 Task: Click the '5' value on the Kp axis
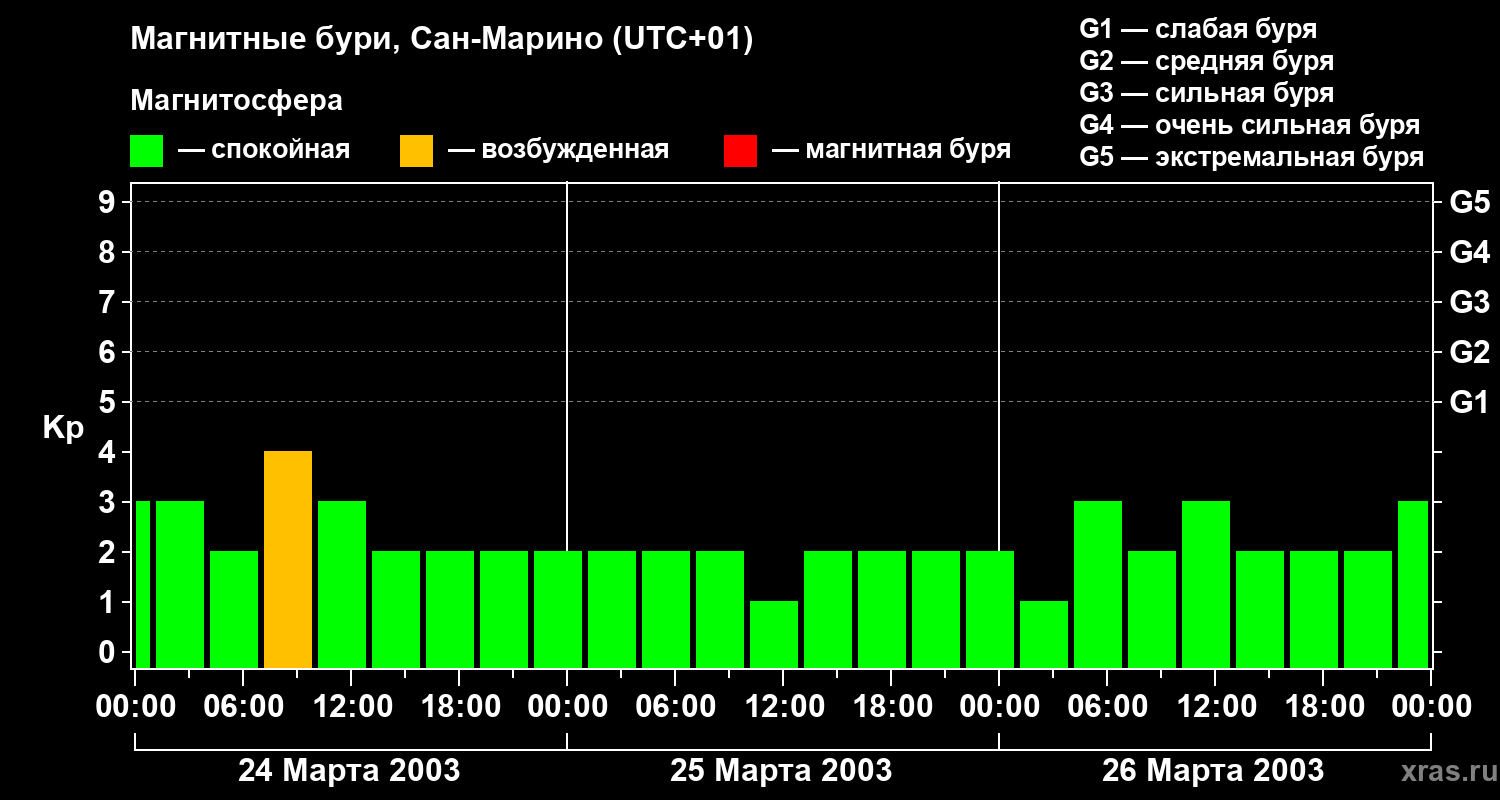109,402
